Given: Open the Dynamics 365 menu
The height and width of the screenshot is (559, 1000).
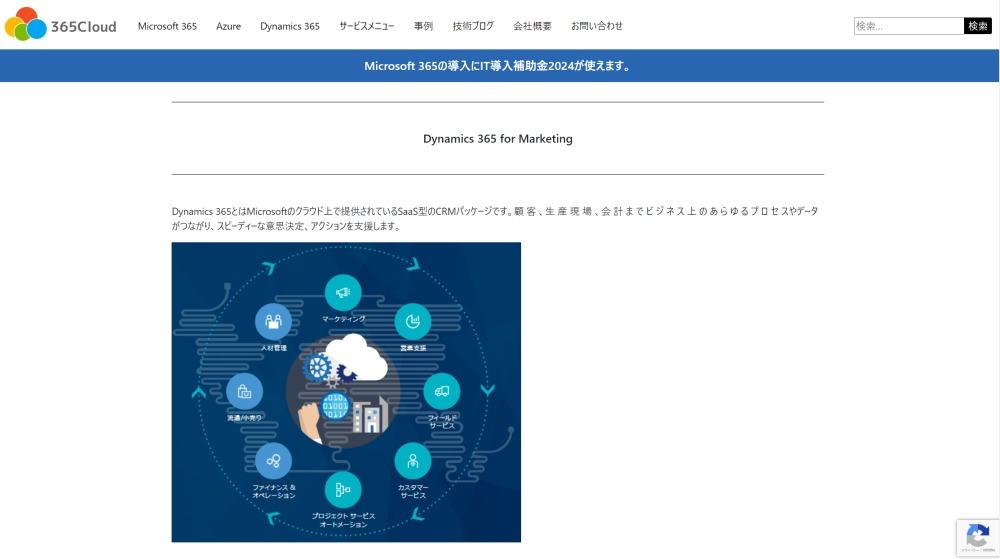Looking at the screenshot, I should [290, 26].
